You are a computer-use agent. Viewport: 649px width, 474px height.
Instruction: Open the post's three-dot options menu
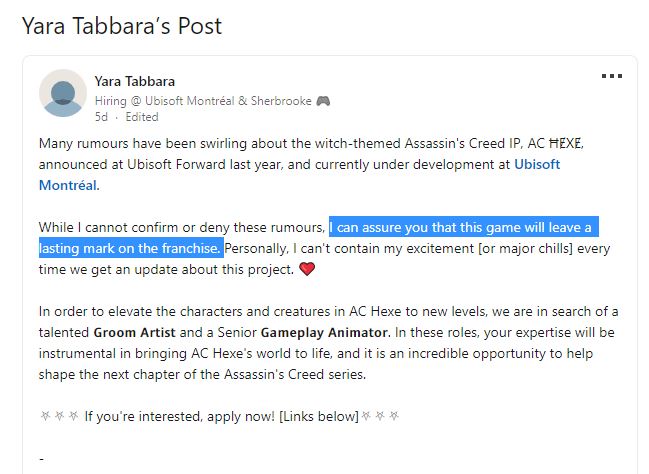(x=611, y=76)
